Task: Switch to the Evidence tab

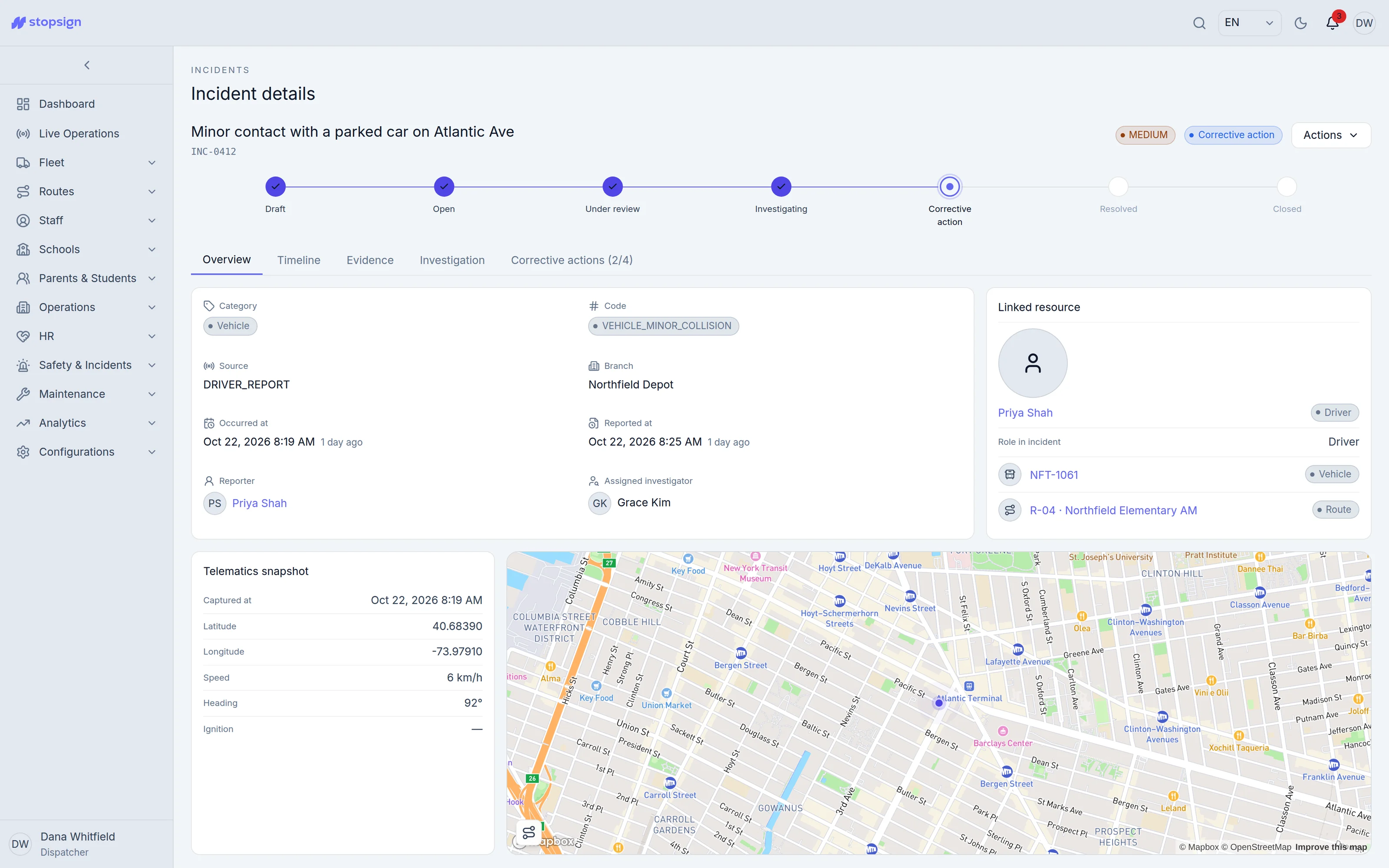Action: [370, 260]
